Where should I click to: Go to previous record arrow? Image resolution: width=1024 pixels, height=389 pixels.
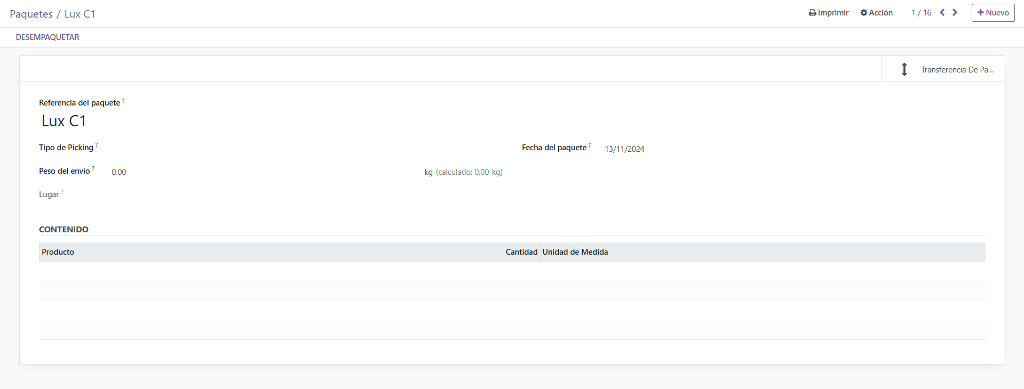click(x=942, y=12)
